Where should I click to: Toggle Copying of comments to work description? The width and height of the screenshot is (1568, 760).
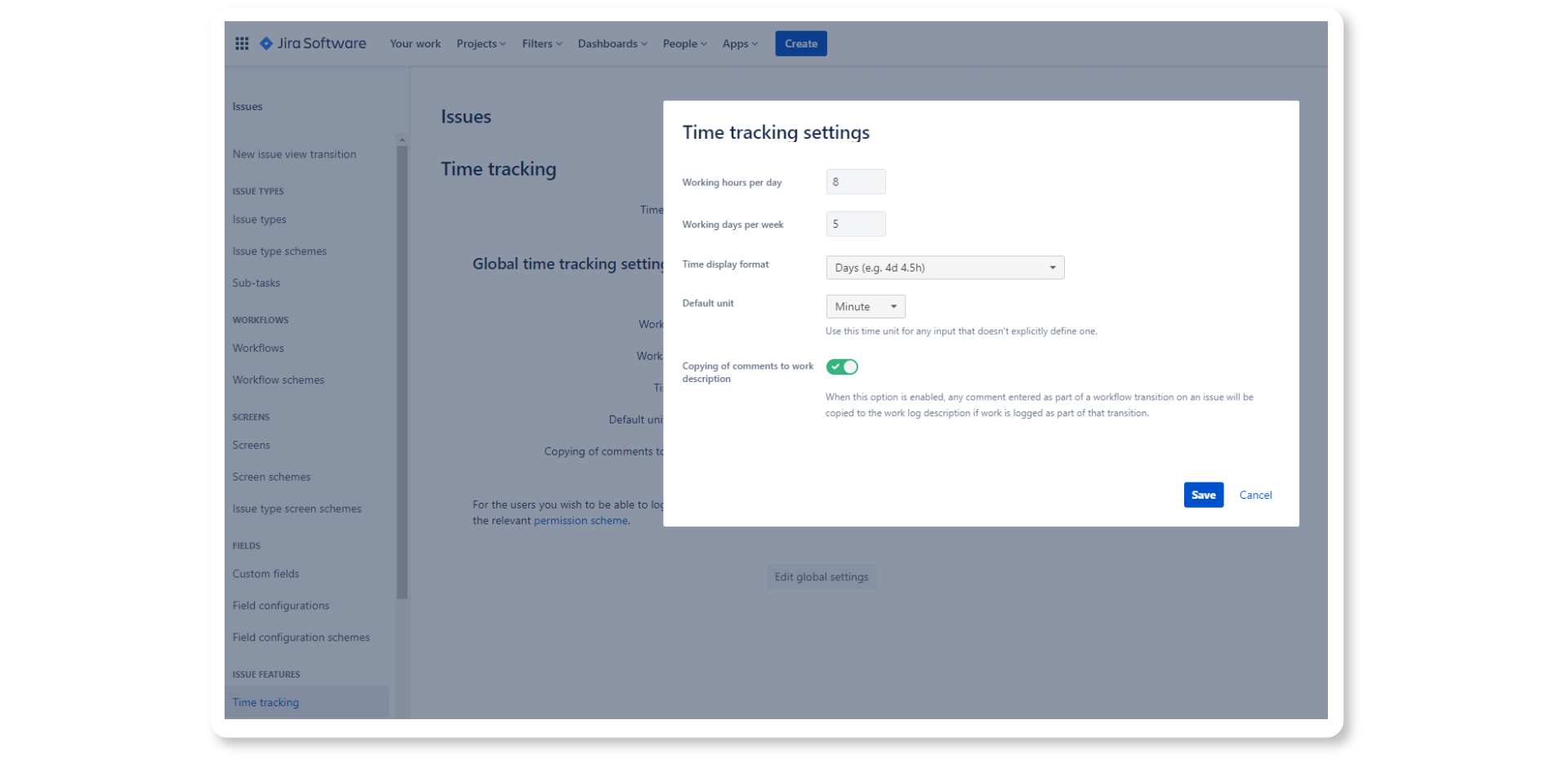pos(842,367)
